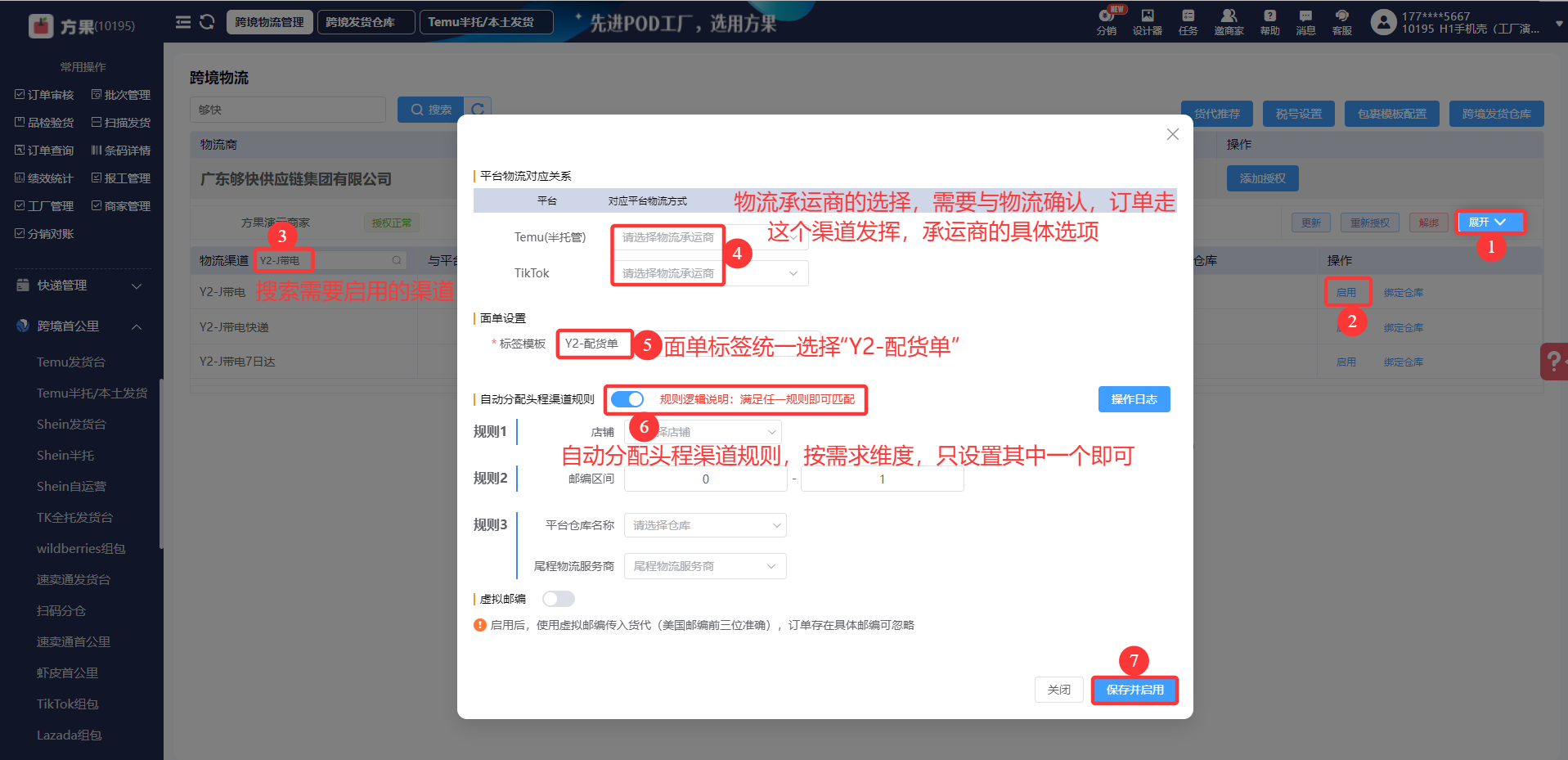Enable the 虚拟邮编 switch
This screenshot has height=760, width=1568.
click(x=559, y=599)
